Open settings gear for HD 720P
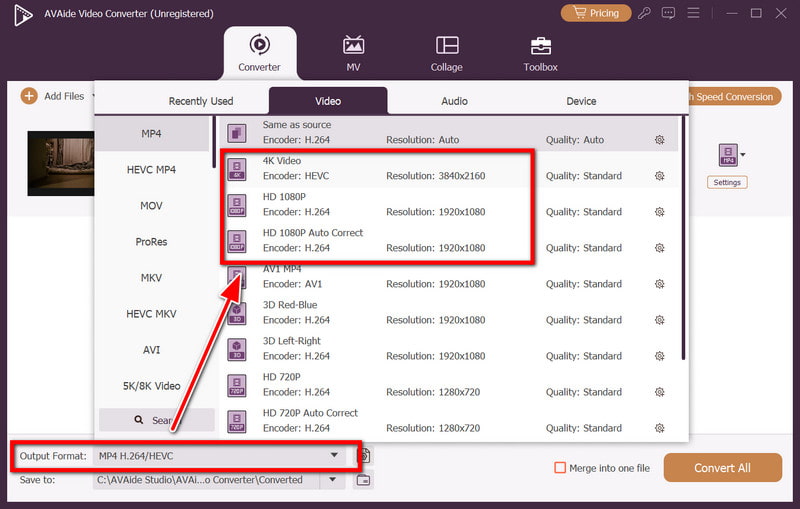This screenshot has height=509, width=800. pos(660,392)
